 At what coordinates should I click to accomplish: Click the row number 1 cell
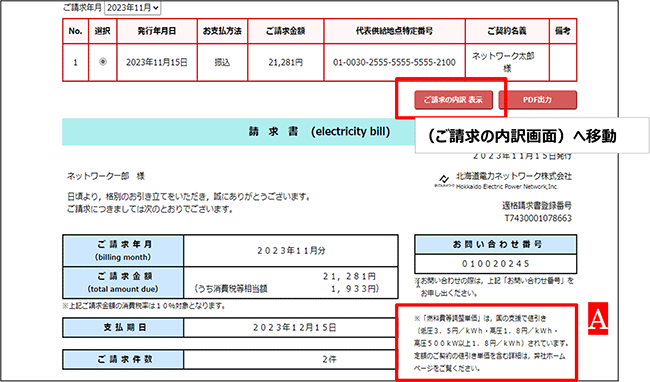(x=75, y=62)
